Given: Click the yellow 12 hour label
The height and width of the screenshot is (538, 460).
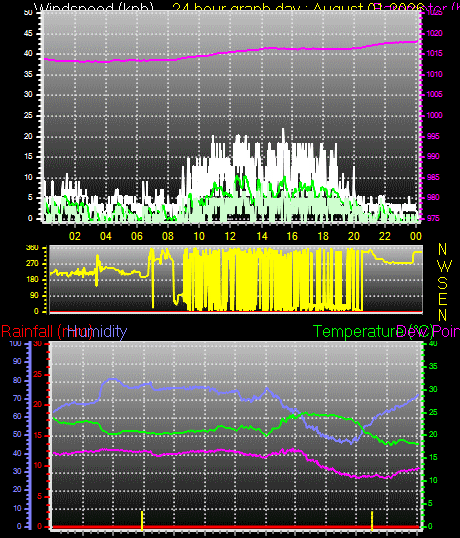Looking at the screenshot, I should click(x=230, y=236).
